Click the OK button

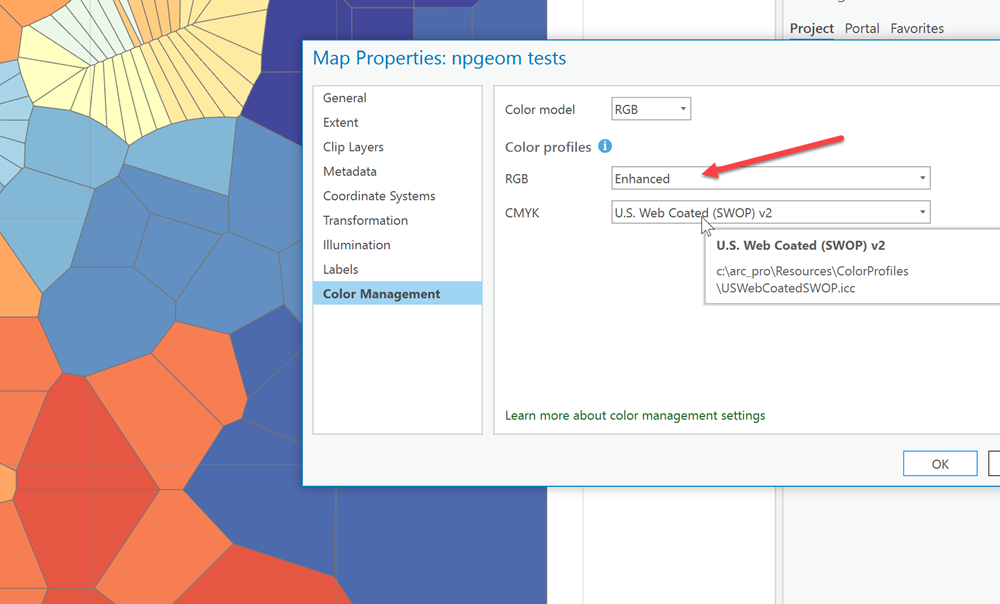pos(939,463)
